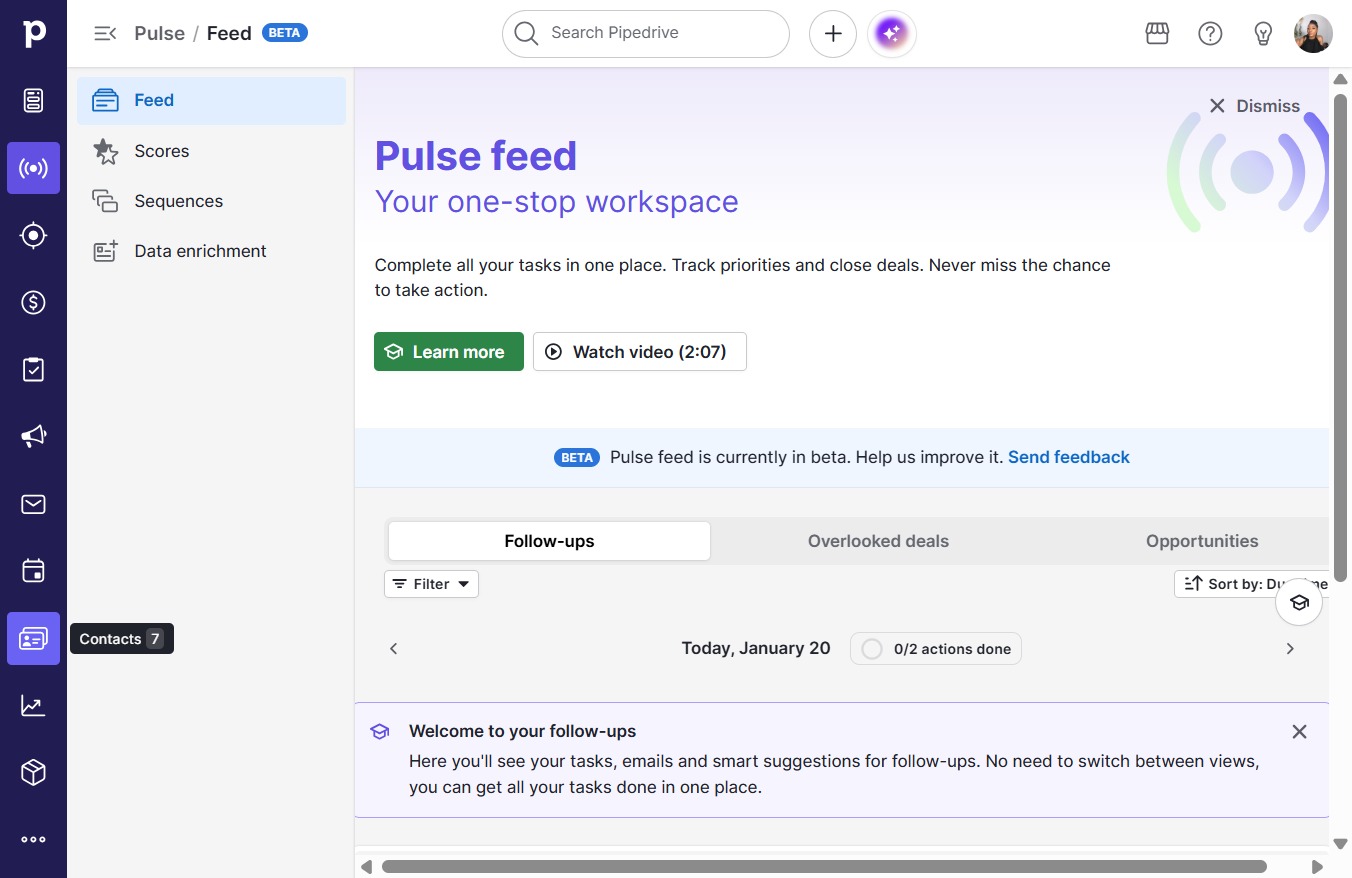Open the AI assistant sparkle button
Image resolution: width=1352 pixels, height=878 pixels.
click(892, 34)
